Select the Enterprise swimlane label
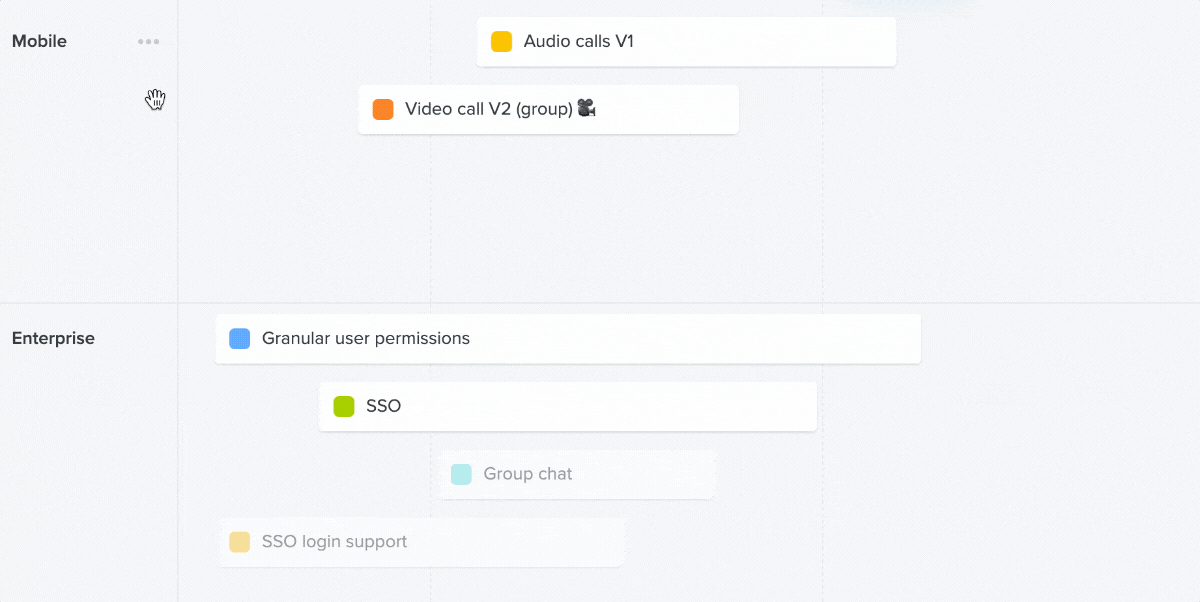Viewport: 1200px width, 602px height. 53,339
